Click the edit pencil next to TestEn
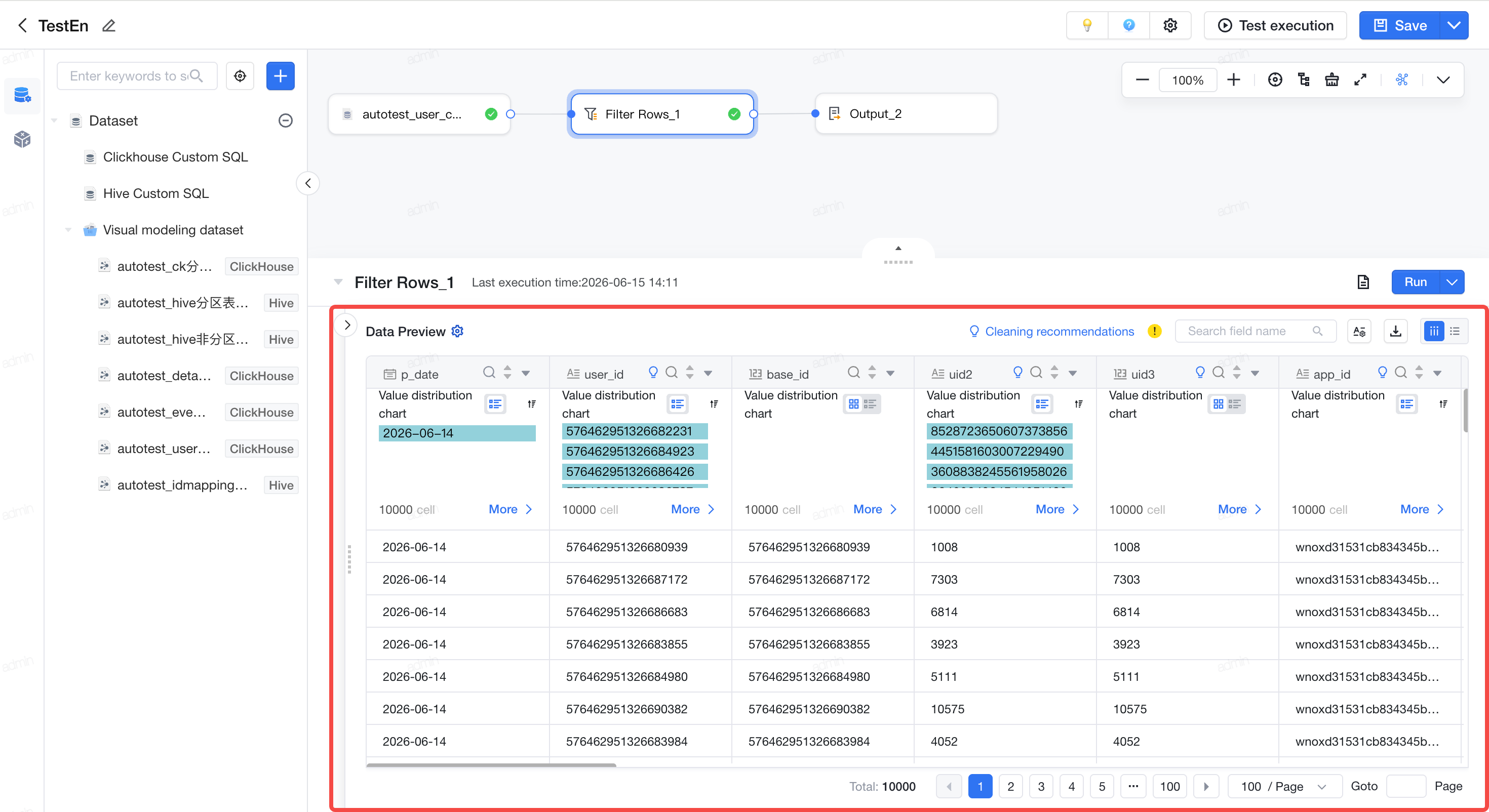 (x=109, y=25)
